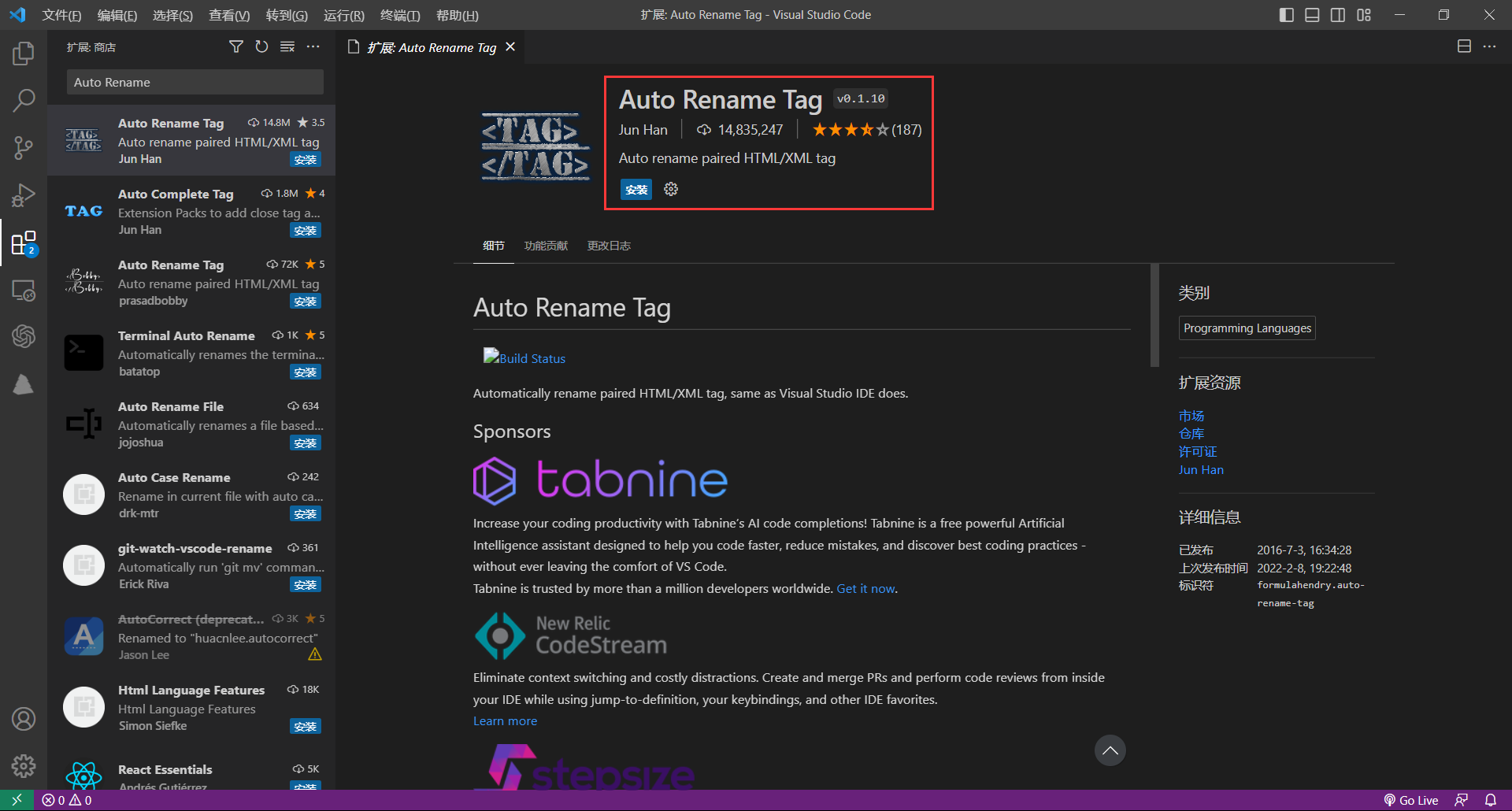Switch to the 功能贡献 tab
The height and width of the screenshot is (811, 1512).
546,246
